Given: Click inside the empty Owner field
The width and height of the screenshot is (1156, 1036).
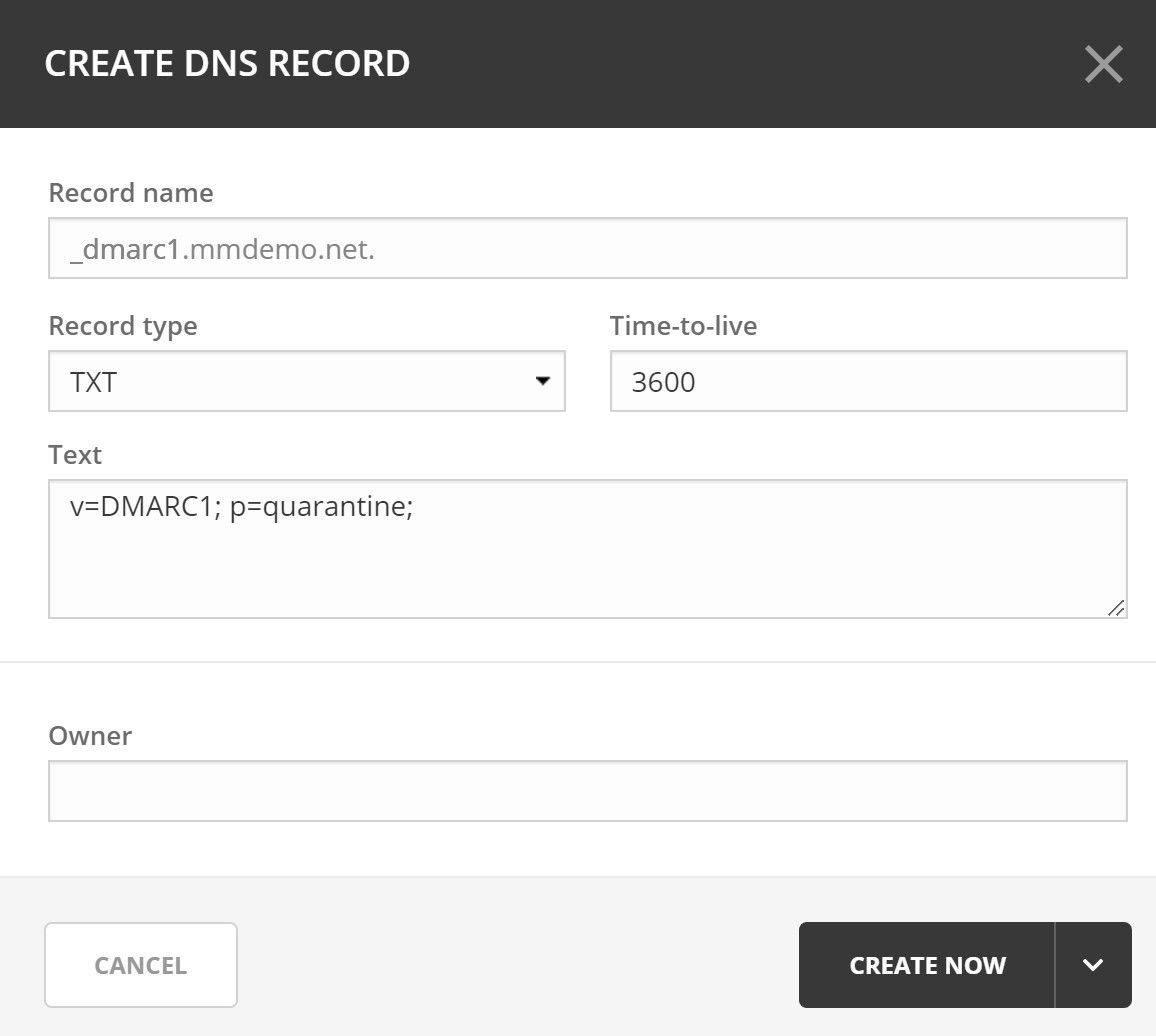Looking at the screenshot, I should [587, 790].
